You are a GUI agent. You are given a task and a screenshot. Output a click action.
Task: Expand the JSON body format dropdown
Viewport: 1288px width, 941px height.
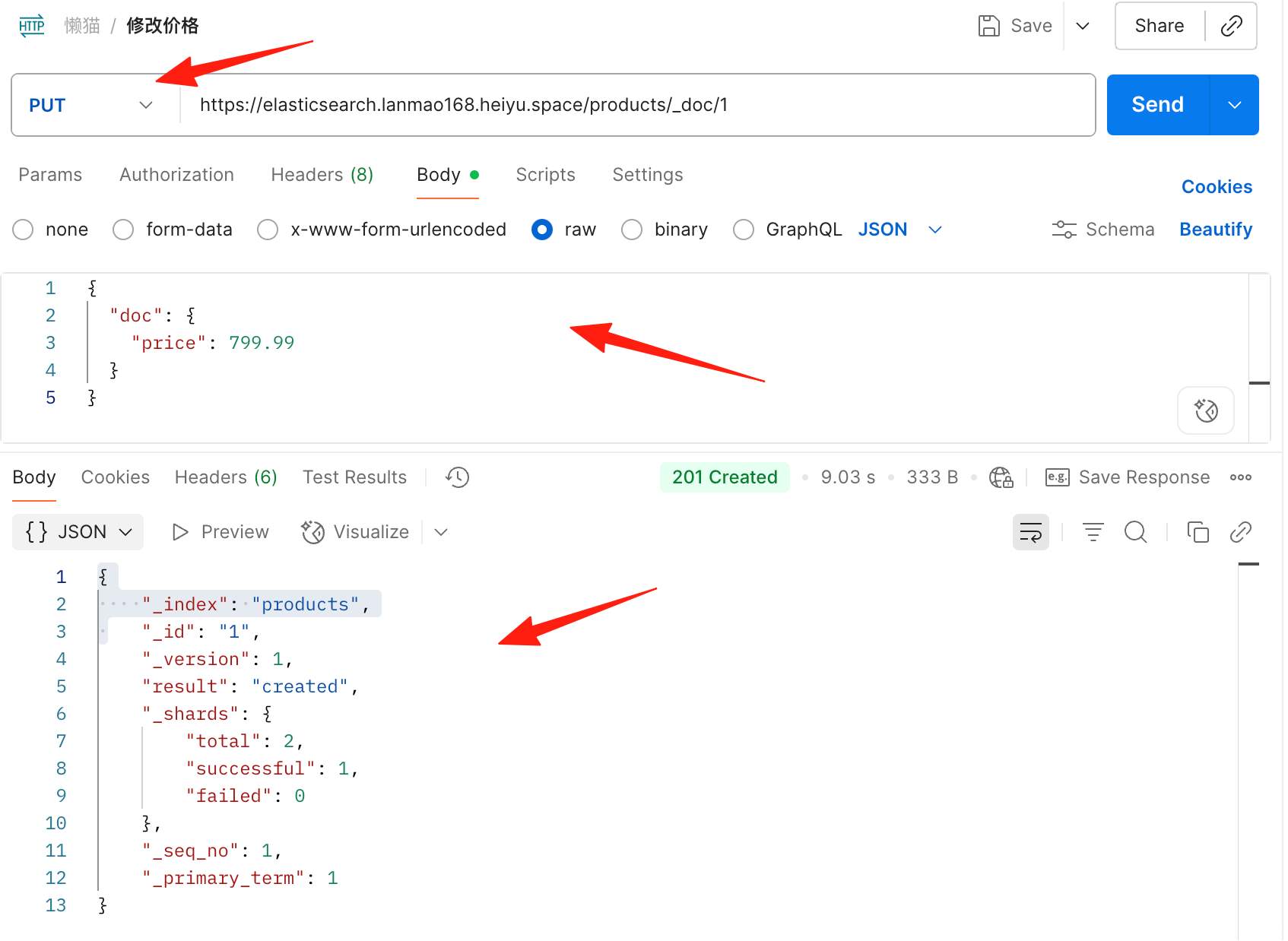coord(935,230)
